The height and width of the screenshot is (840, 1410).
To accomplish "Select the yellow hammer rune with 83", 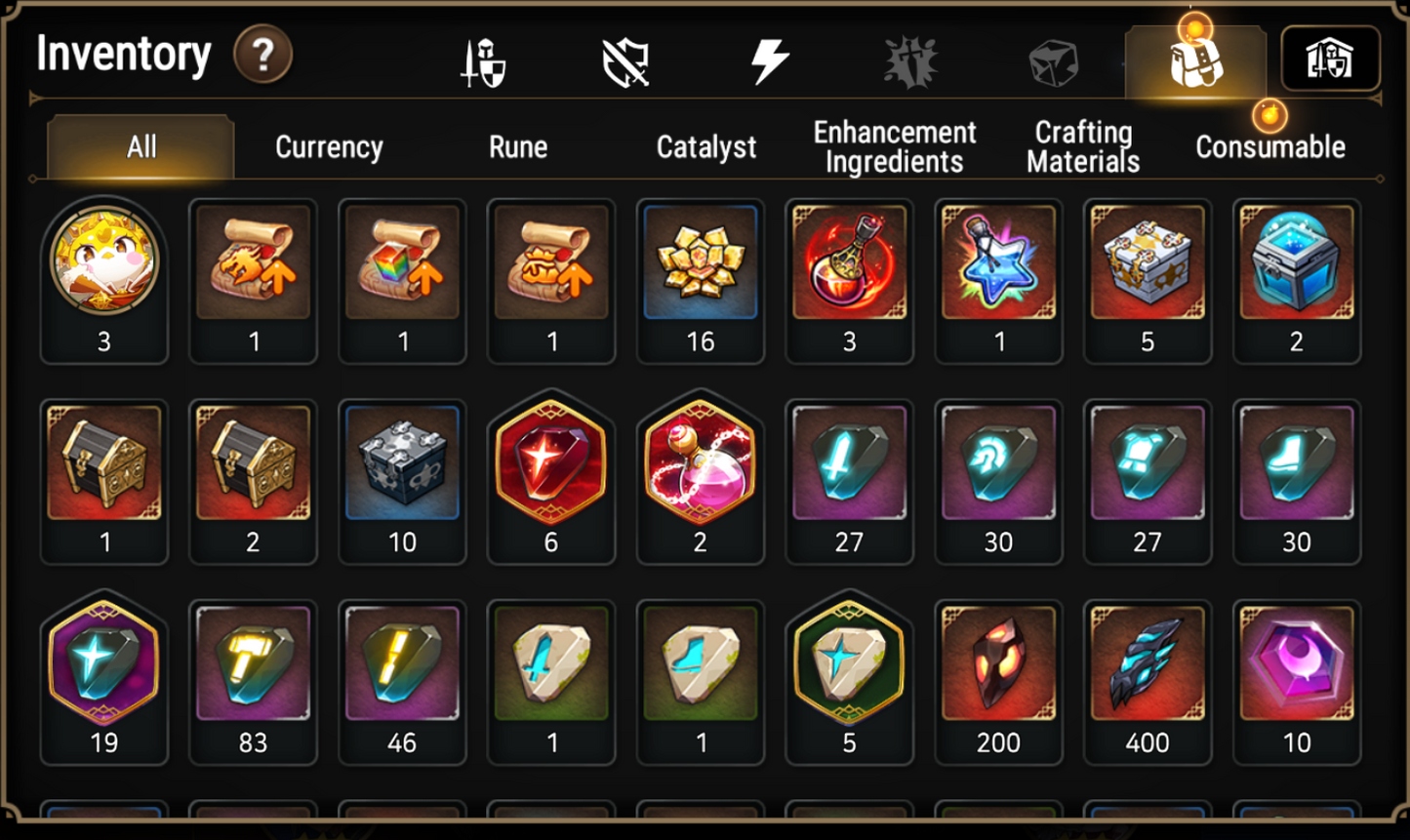I will (253, 681).
